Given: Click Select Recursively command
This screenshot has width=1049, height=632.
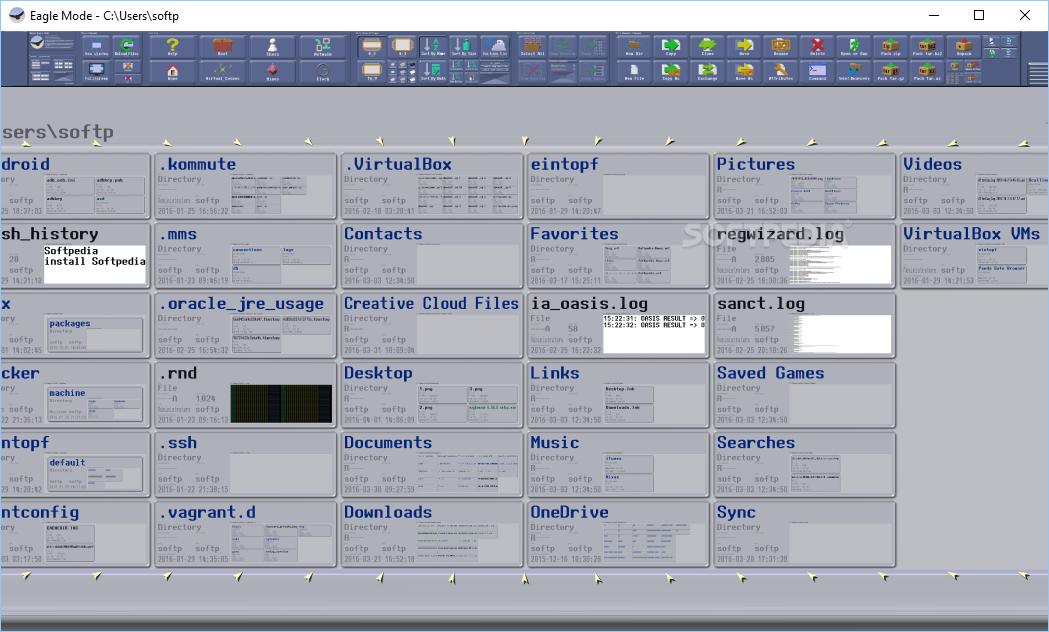Looking at the screenshot, I should pos(854,72).
